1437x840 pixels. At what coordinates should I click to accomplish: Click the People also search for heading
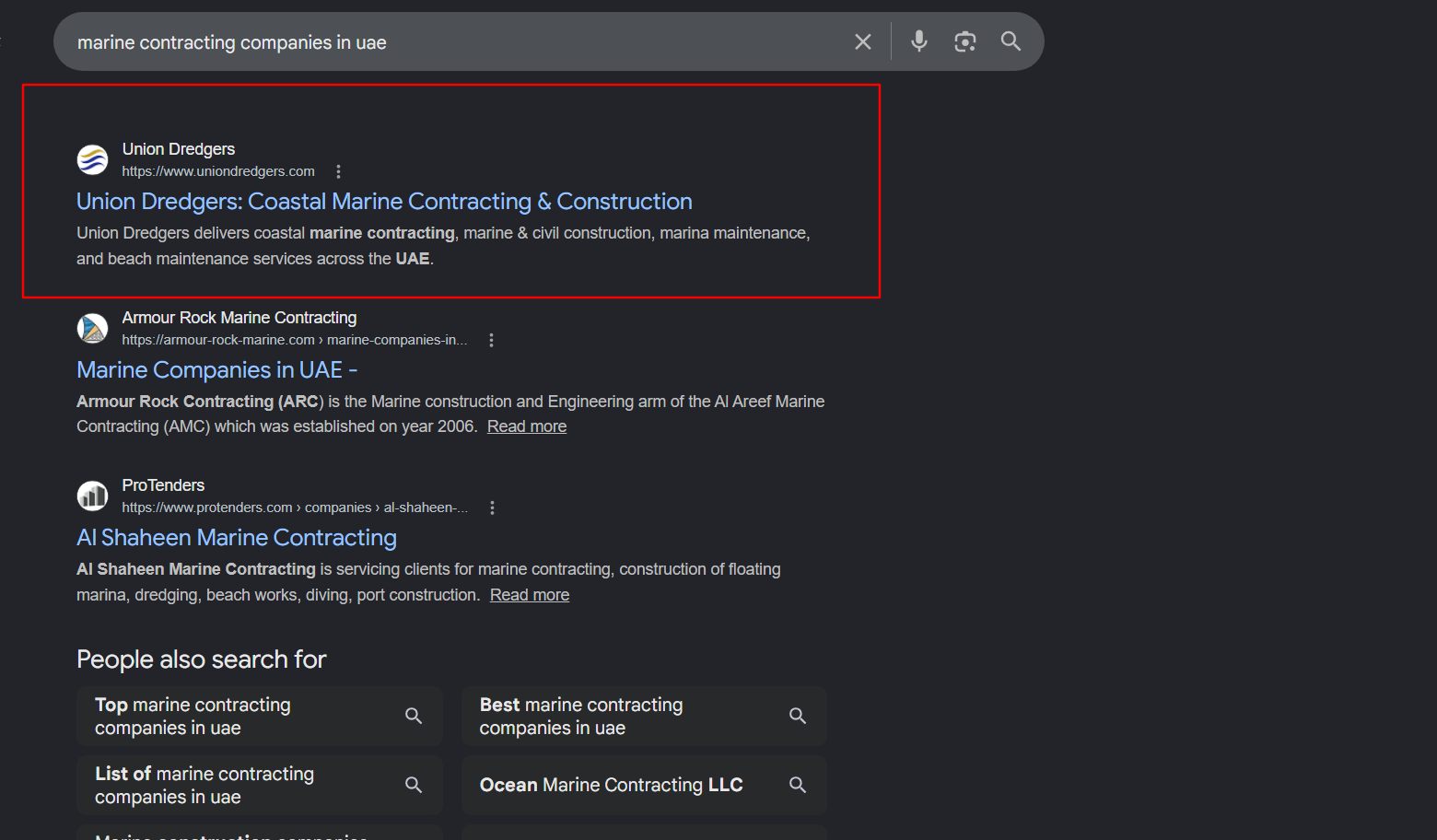(x=201, y=659)
